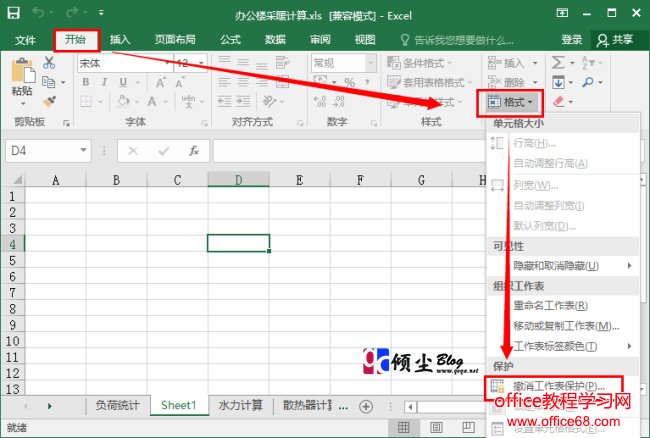Switch to the 页面布局 tab
The image size is (650, 438).
(x=175, y=40)
